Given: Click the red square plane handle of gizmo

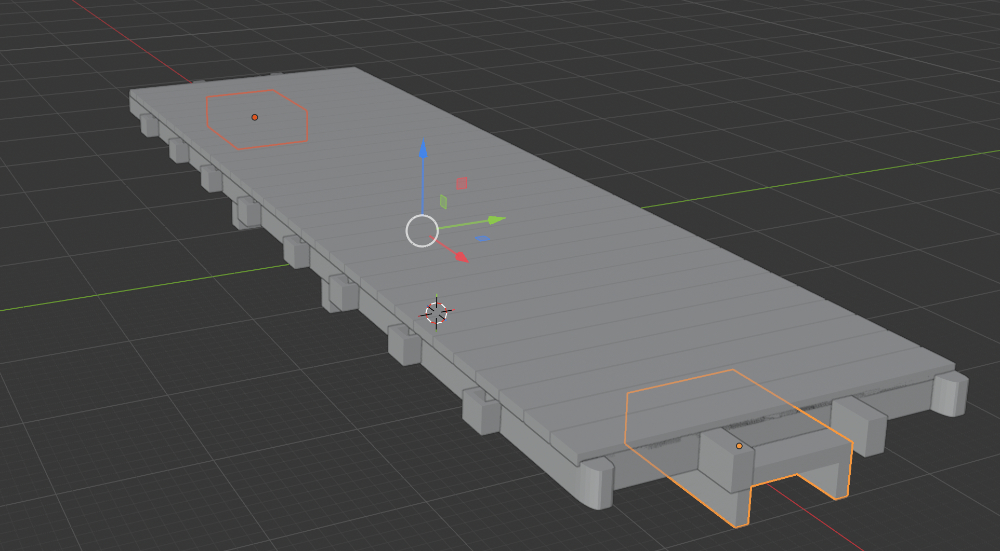Looking at the screenshot, I should point(462,184).
